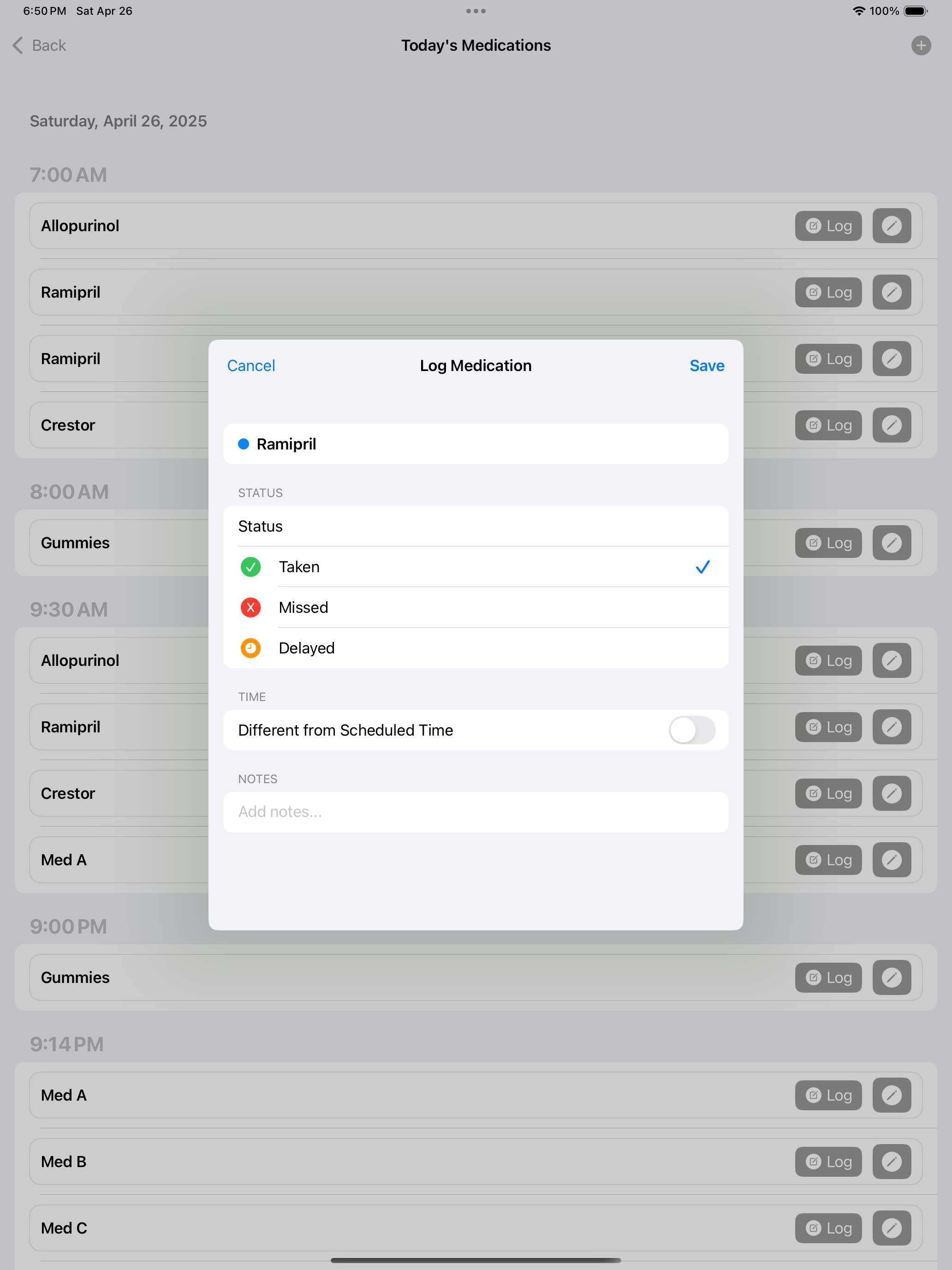Tap the 7:00 AM Allopurinol name
The height and width of the screenshot is (1270, 952).
80,226
